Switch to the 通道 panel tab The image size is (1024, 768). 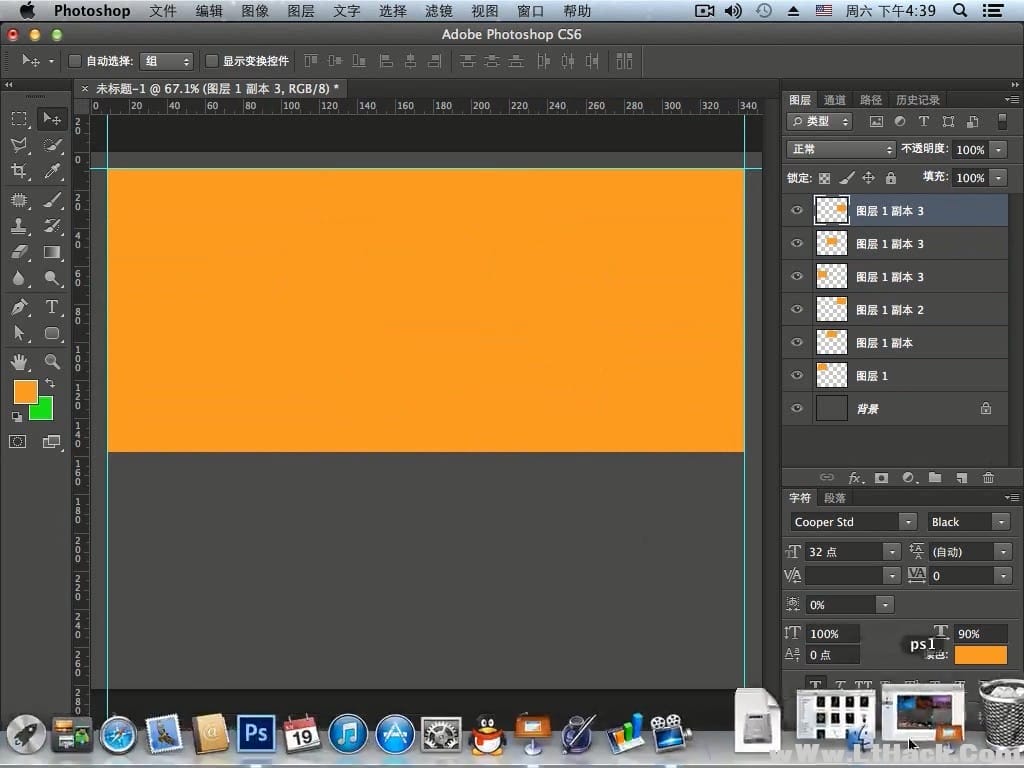835,99
